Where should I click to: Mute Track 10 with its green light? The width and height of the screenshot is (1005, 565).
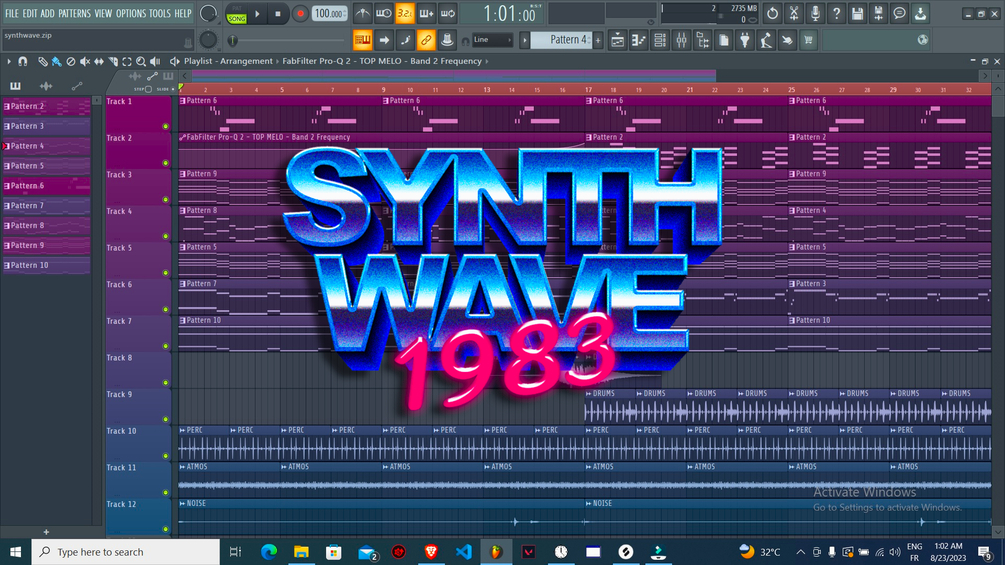coord(165,456)
